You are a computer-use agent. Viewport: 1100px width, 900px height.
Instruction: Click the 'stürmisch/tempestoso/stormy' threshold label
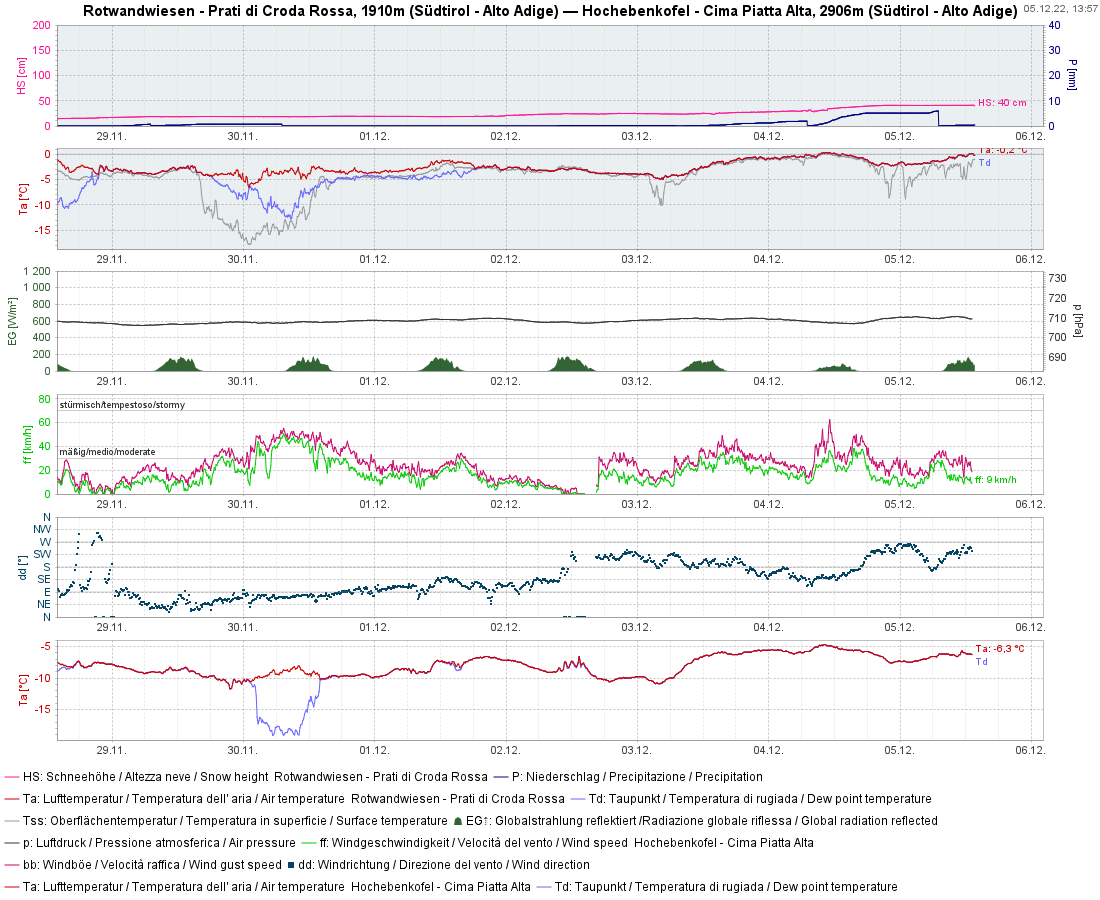click(122, 405)
